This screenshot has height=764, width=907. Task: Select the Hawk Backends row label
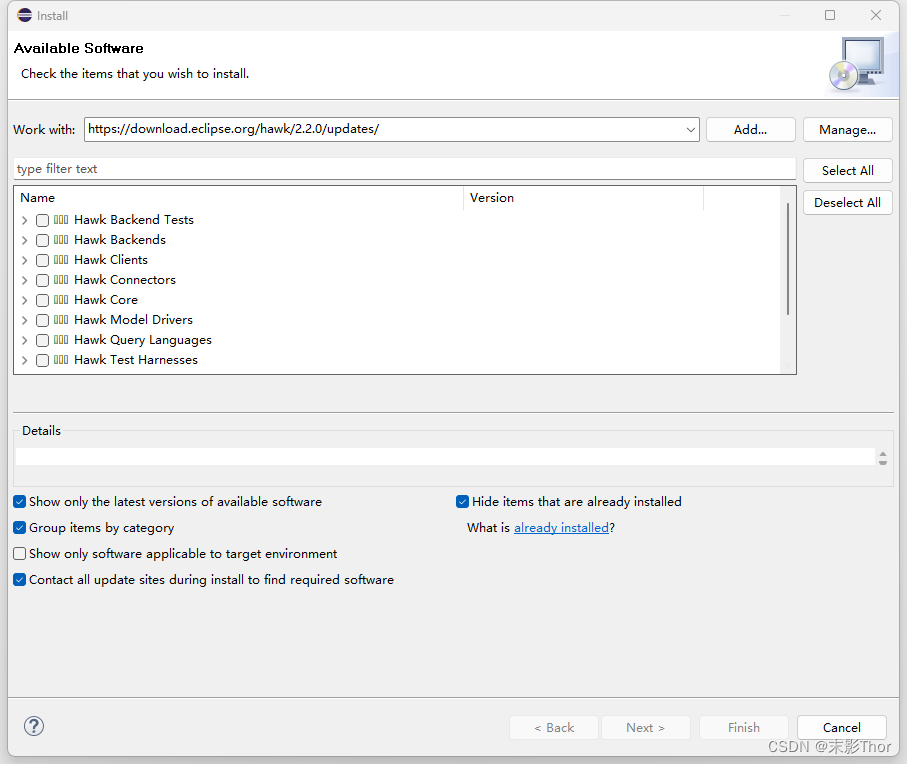120,239
